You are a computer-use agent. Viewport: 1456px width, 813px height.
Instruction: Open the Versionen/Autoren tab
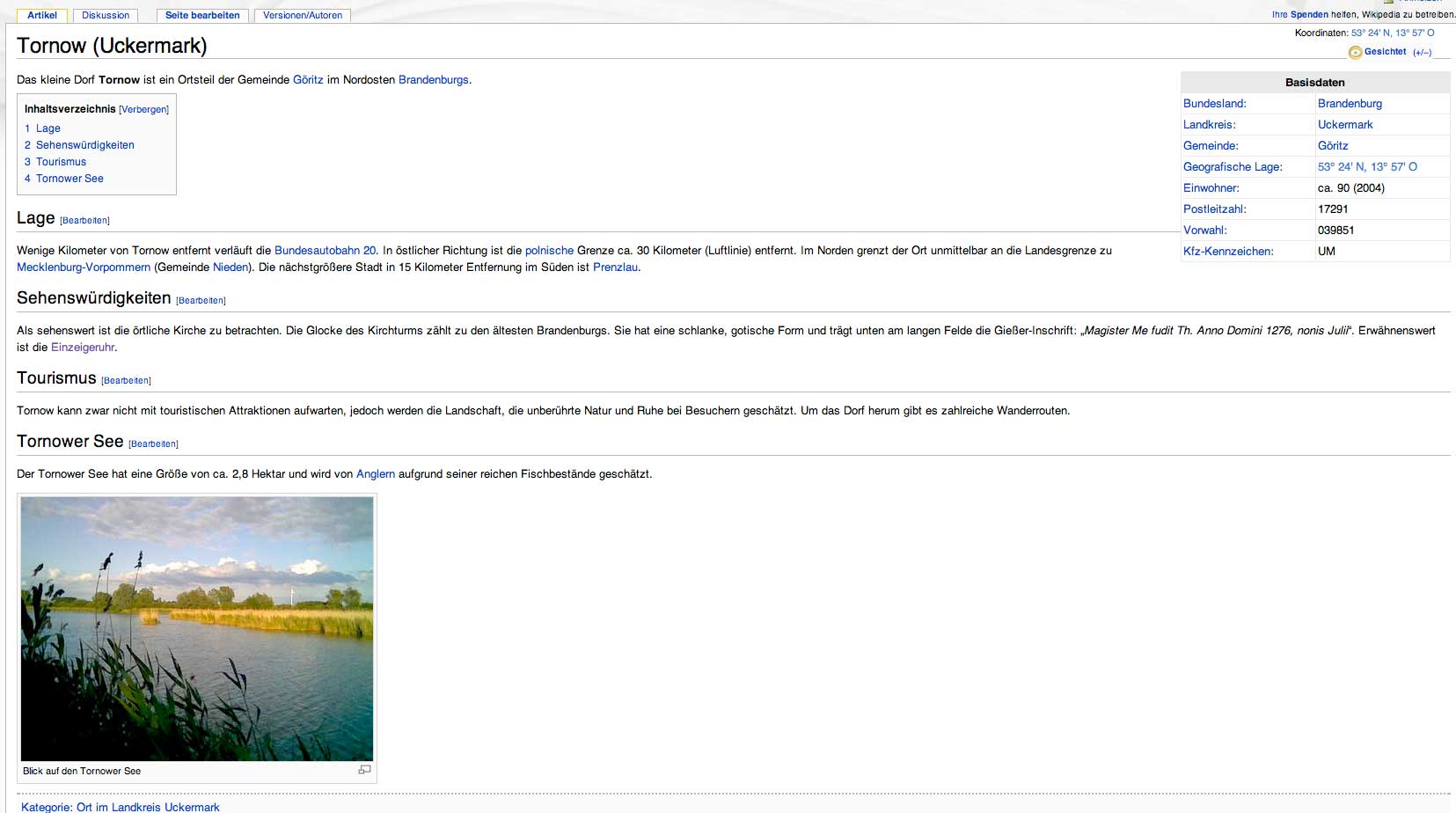[303, 15]
